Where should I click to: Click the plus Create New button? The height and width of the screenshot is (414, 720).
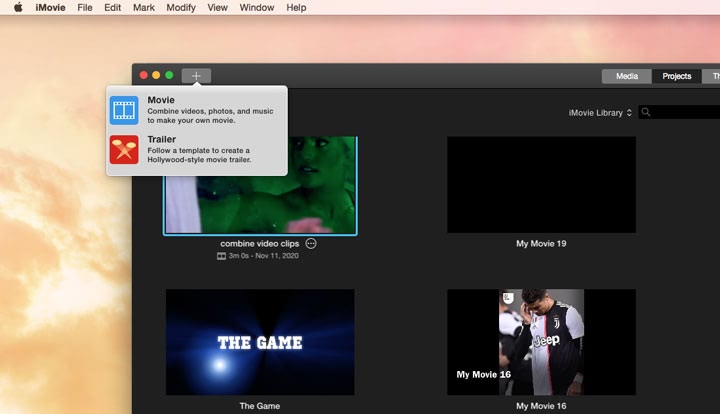[196, 76]
